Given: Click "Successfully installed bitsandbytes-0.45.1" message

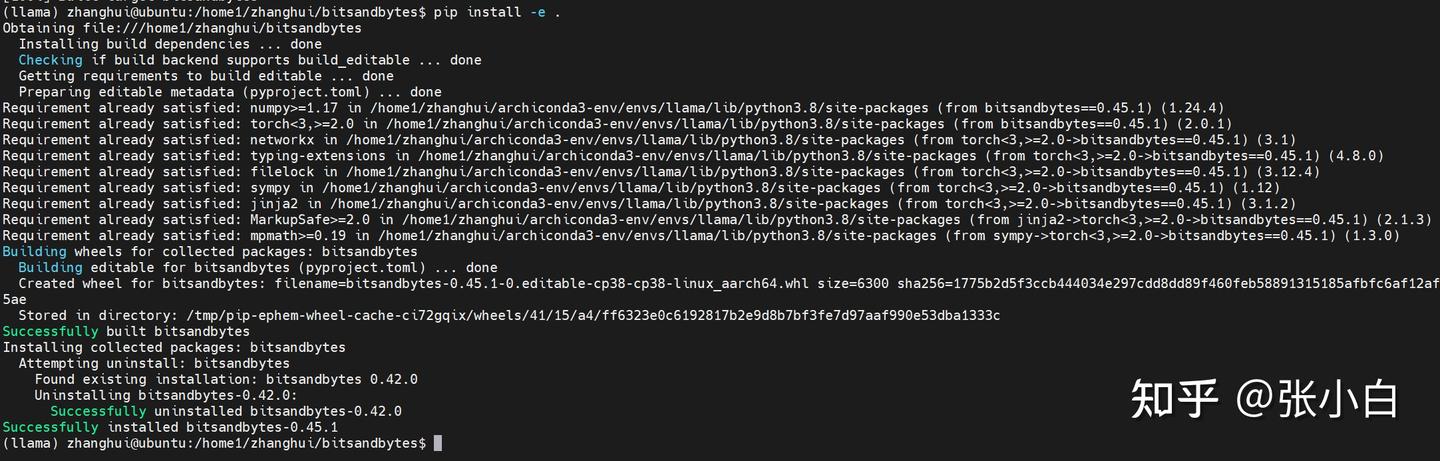Looking at the screenshot, I should (x=170, y=427).
